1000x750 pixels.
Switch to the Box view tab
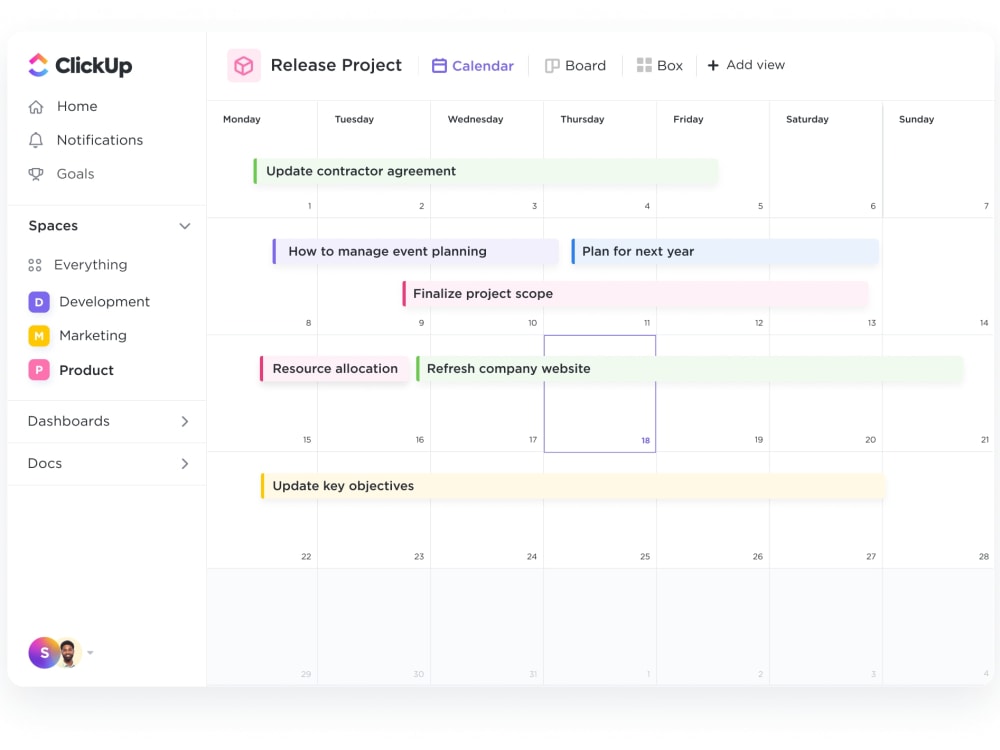[x=659, y=65]
